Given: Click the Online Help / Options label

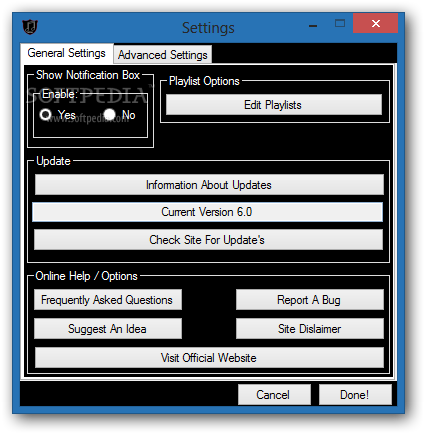Looking at the screenshot, I should point(86,276).
